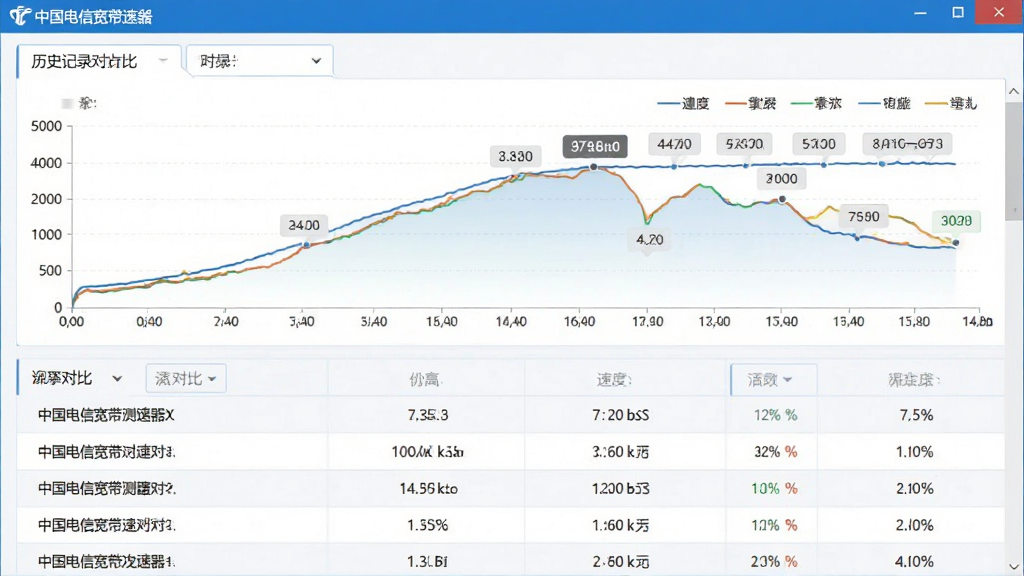Click the scroll down arrow on right scrollbar

[1014, 566]
